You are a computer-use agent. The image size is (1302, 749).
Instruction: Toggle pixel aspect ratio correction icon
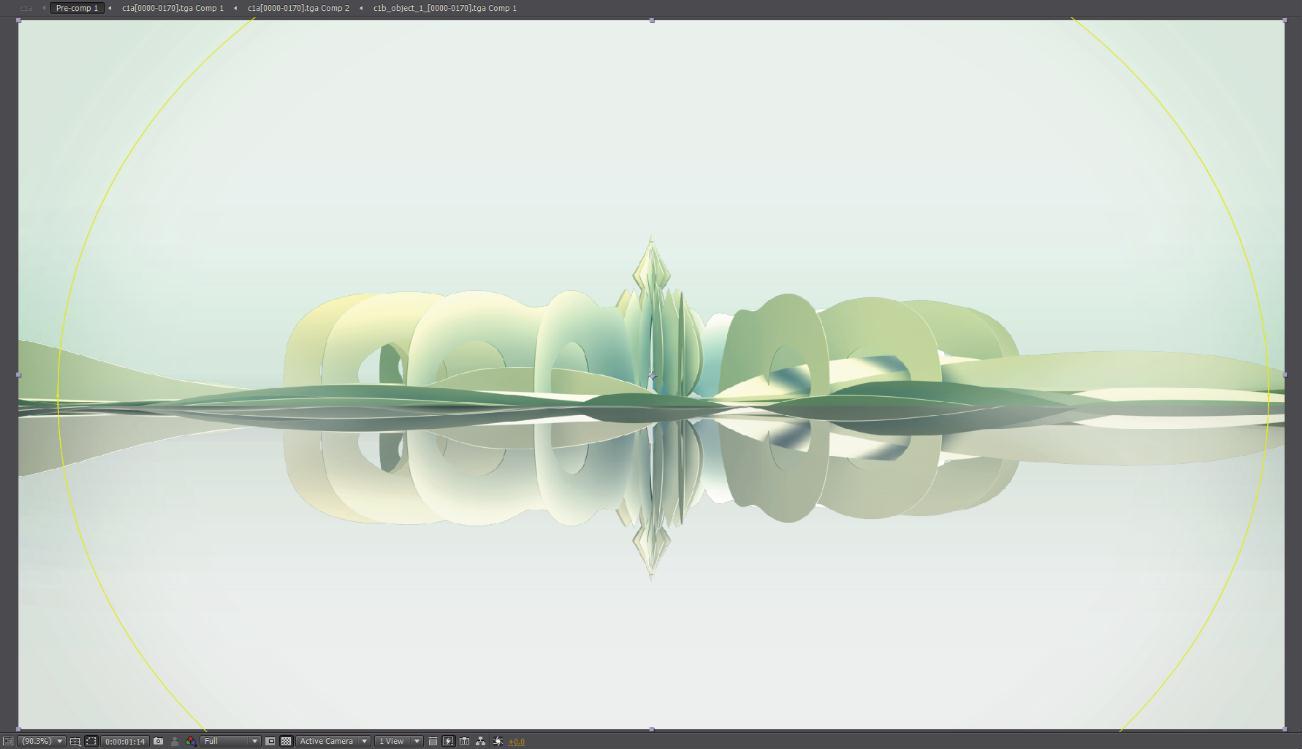point(432,741)
